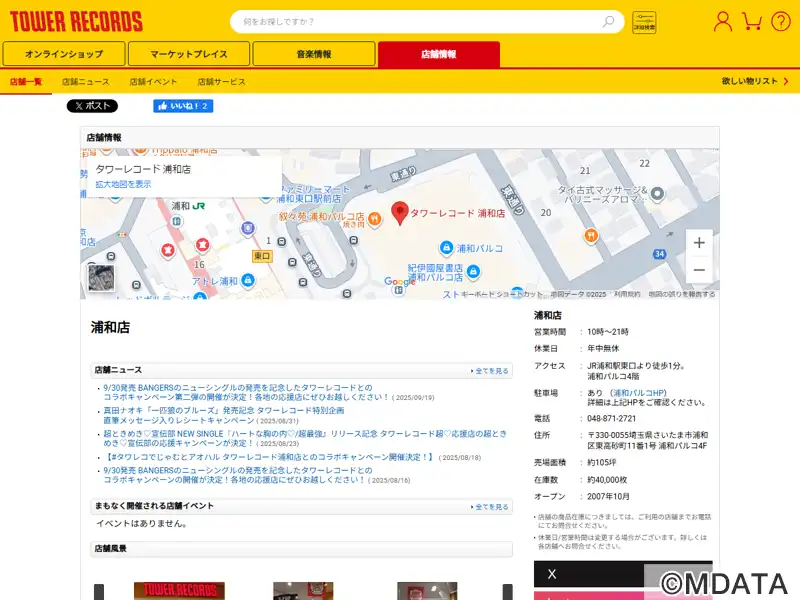Open the BANGERS campaign news dated 2025/09/19

coord(246,392)
